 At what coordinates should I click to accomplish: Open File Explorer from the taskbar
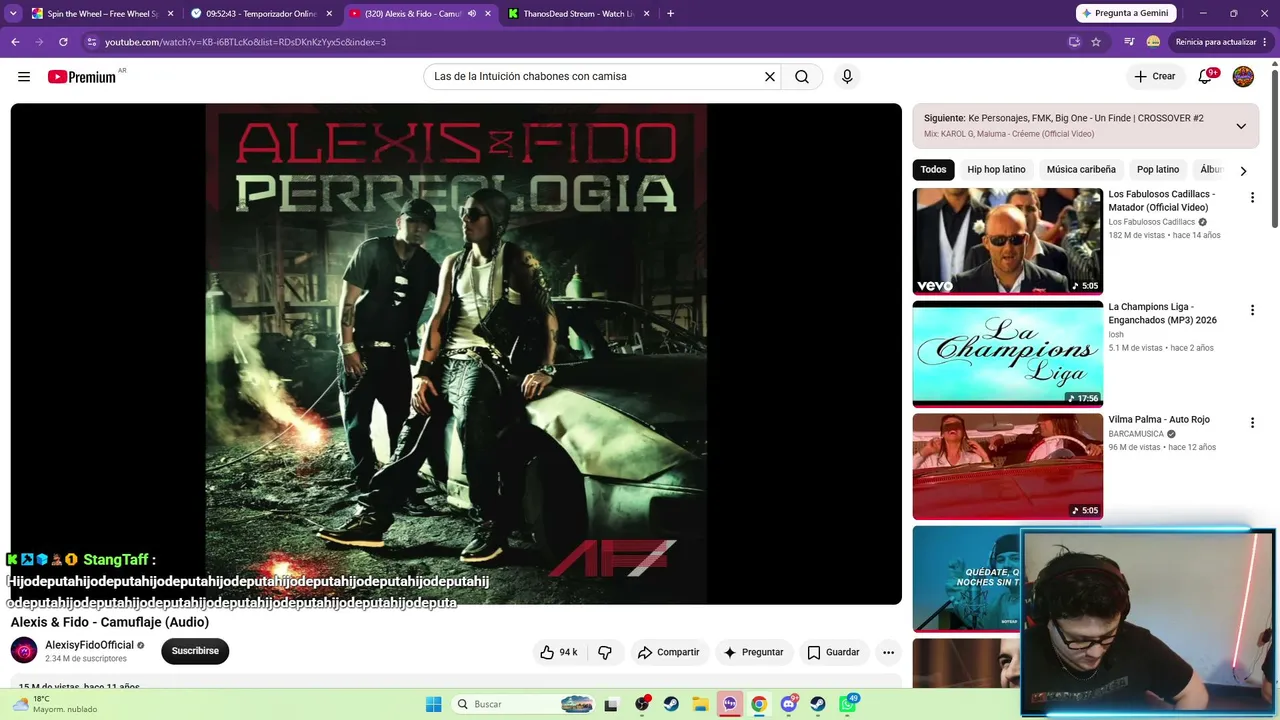(x=700, y=704)
